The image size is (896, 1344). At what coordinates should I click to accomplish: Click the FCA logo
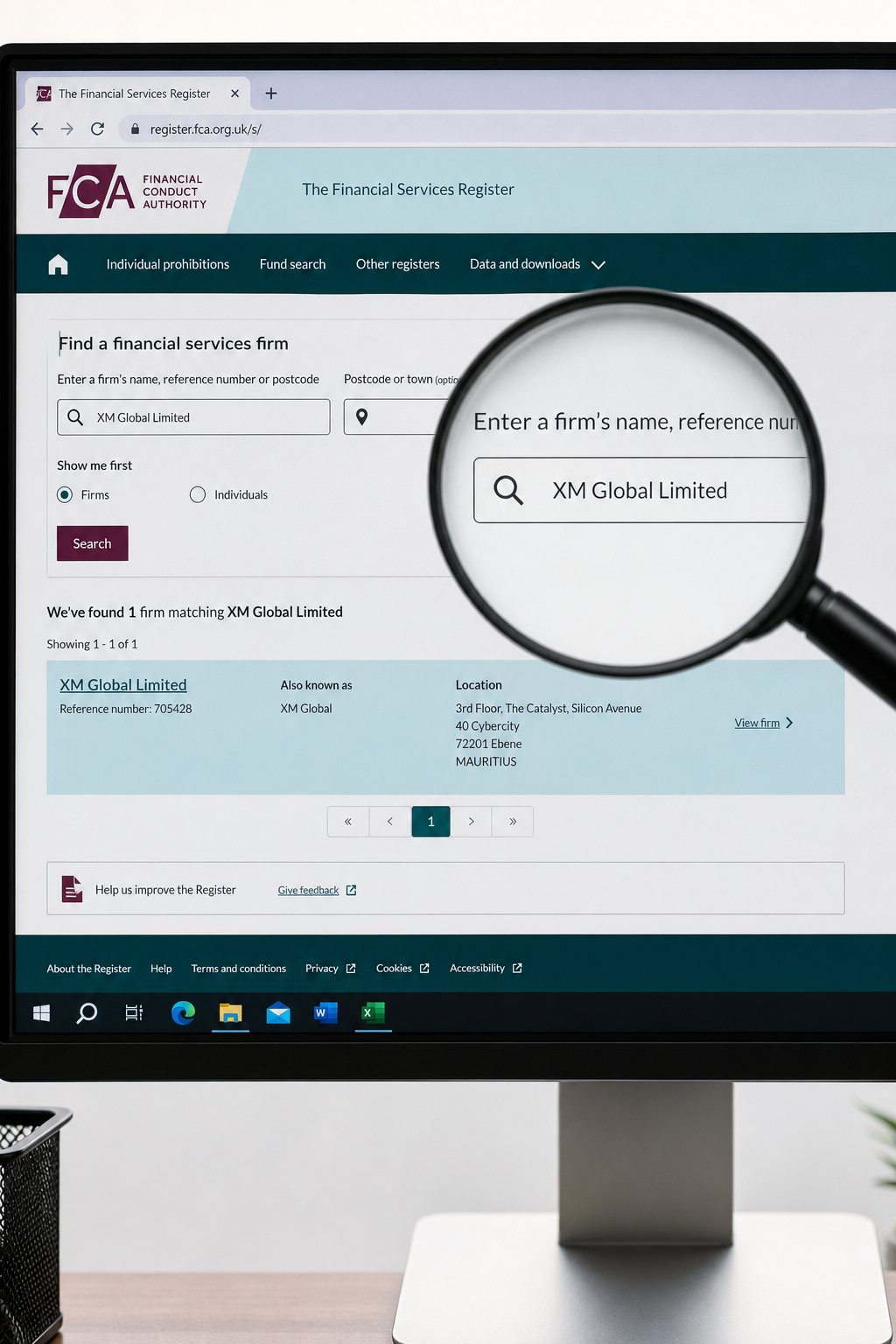click(x=127, y=191)
